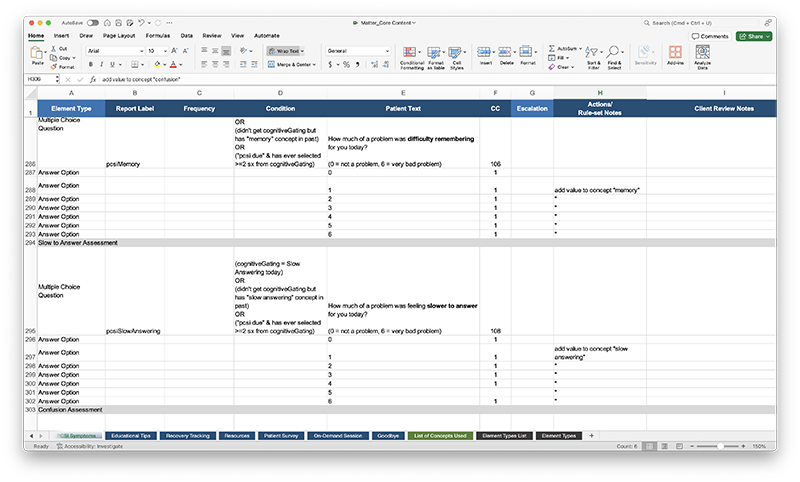Align text to the right
The width and height of the screenshot is (800, 482).
[226, 65]
